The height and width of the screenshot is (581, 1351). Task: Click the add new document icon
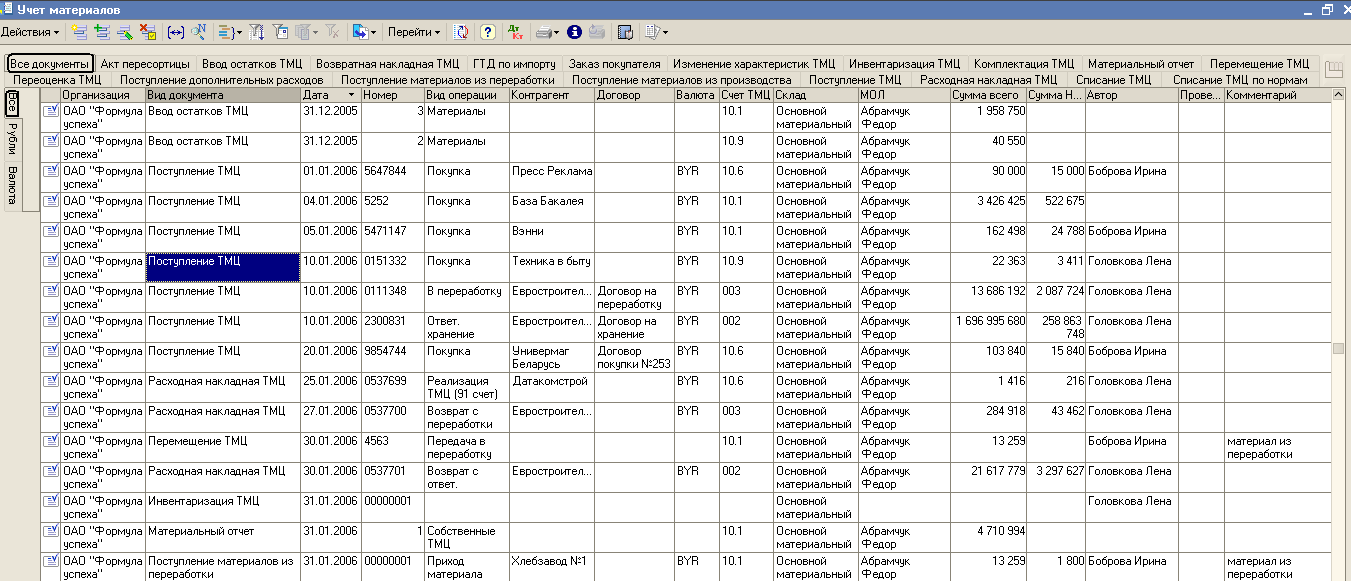[x=79, y=32]
